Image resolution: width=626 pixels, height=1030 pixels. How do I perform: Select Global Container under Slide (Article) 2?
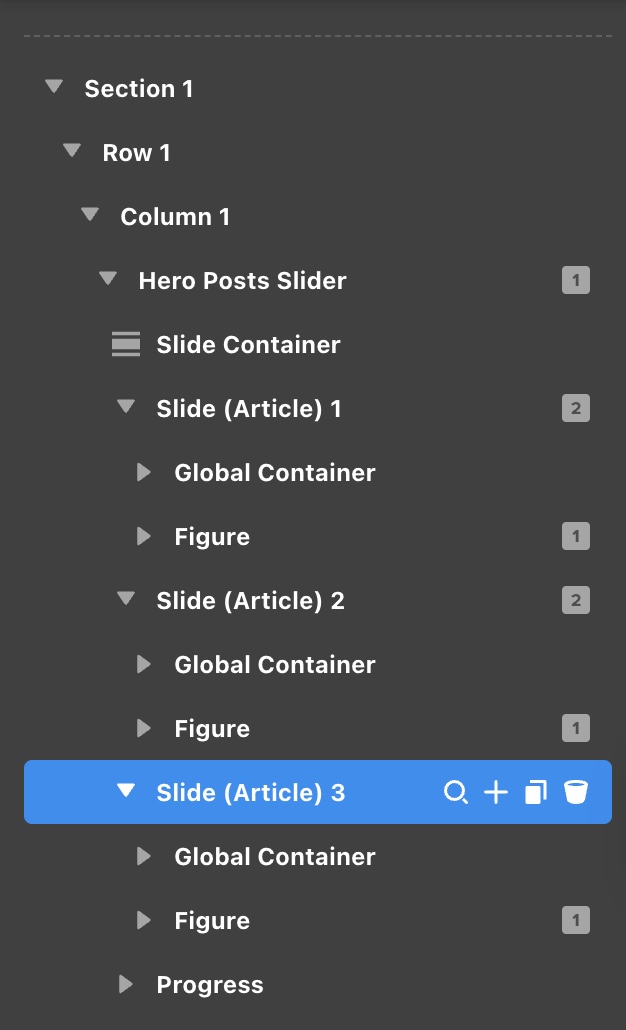click(x=275, y=665)
